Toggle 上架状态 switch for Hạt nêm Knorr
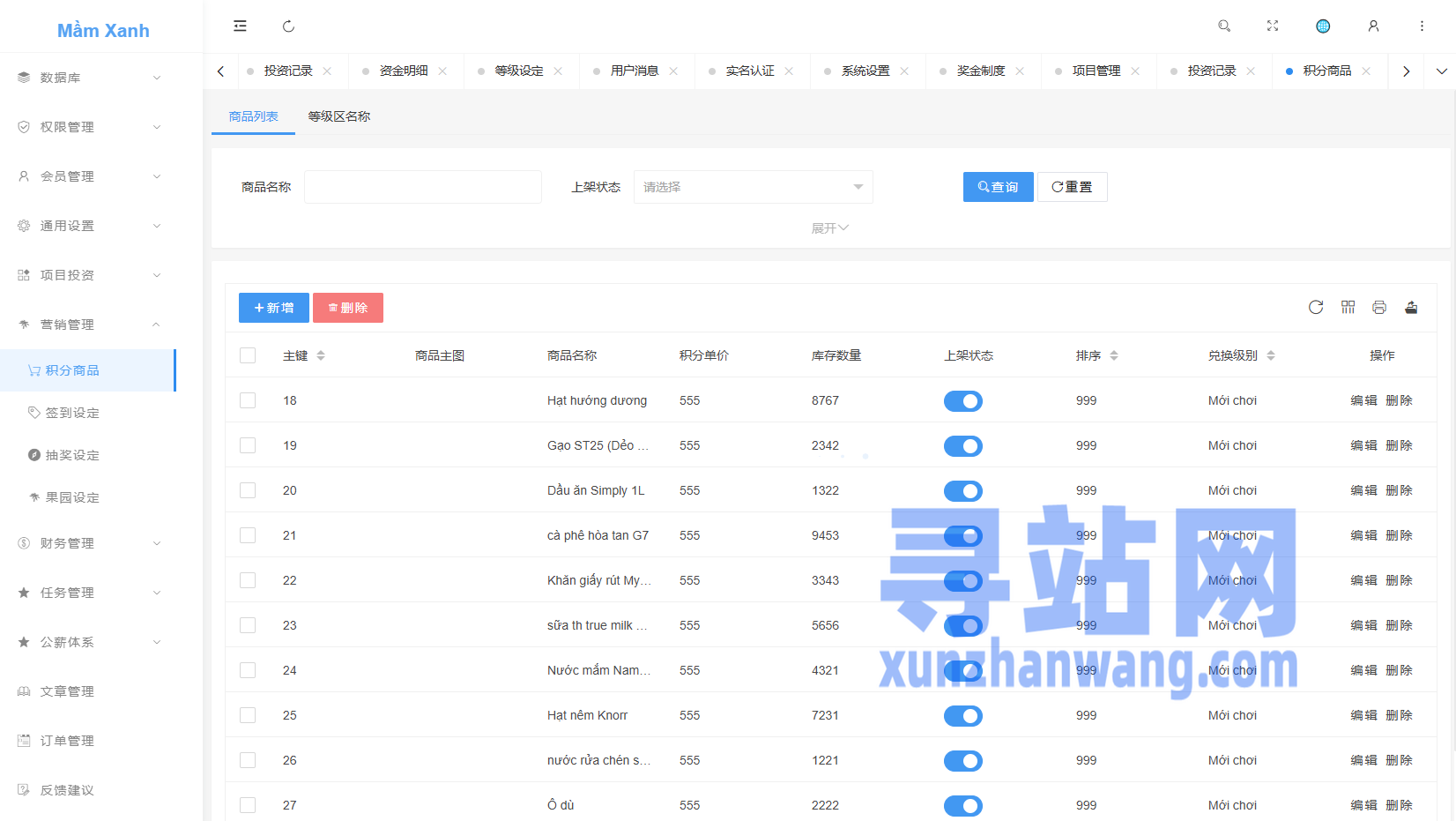This screenshot has height=821, width=1456. tap(963, 716)
